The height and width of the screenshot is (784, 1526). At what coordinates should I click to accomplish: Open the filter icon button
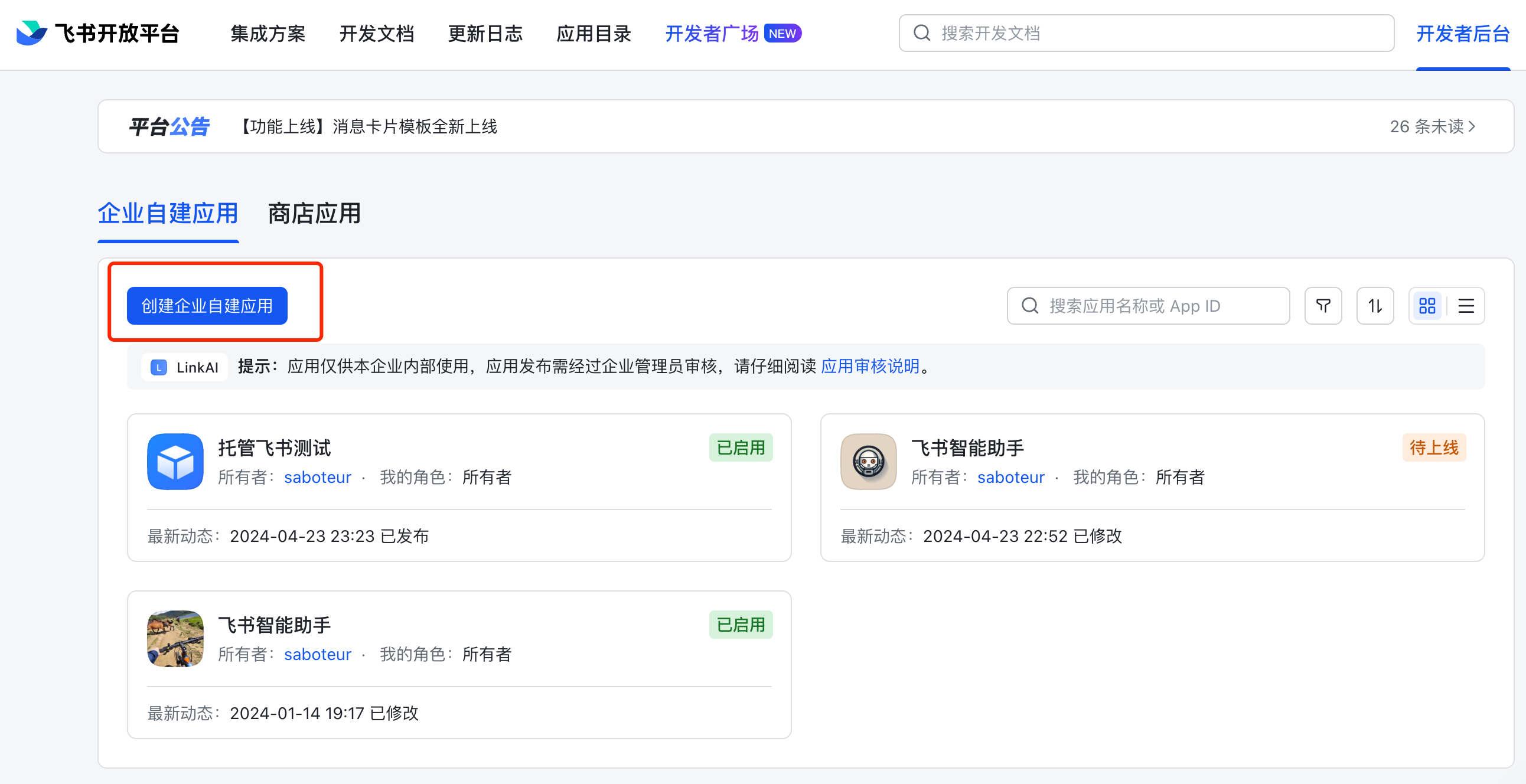point(1323,306)
